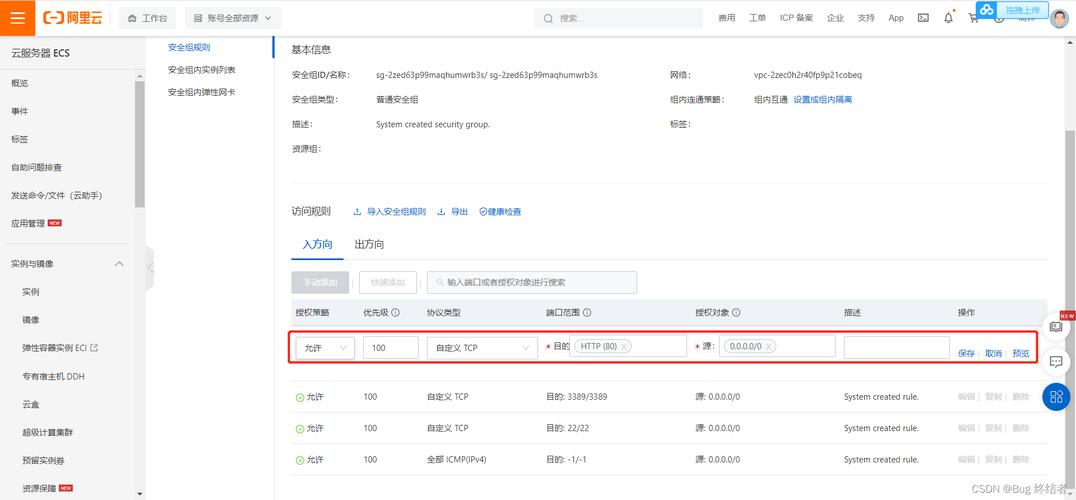Collapse the left sidebar with the arrow handle
Viewport: 1076px width, 500px height.
(x=150, y=267)
